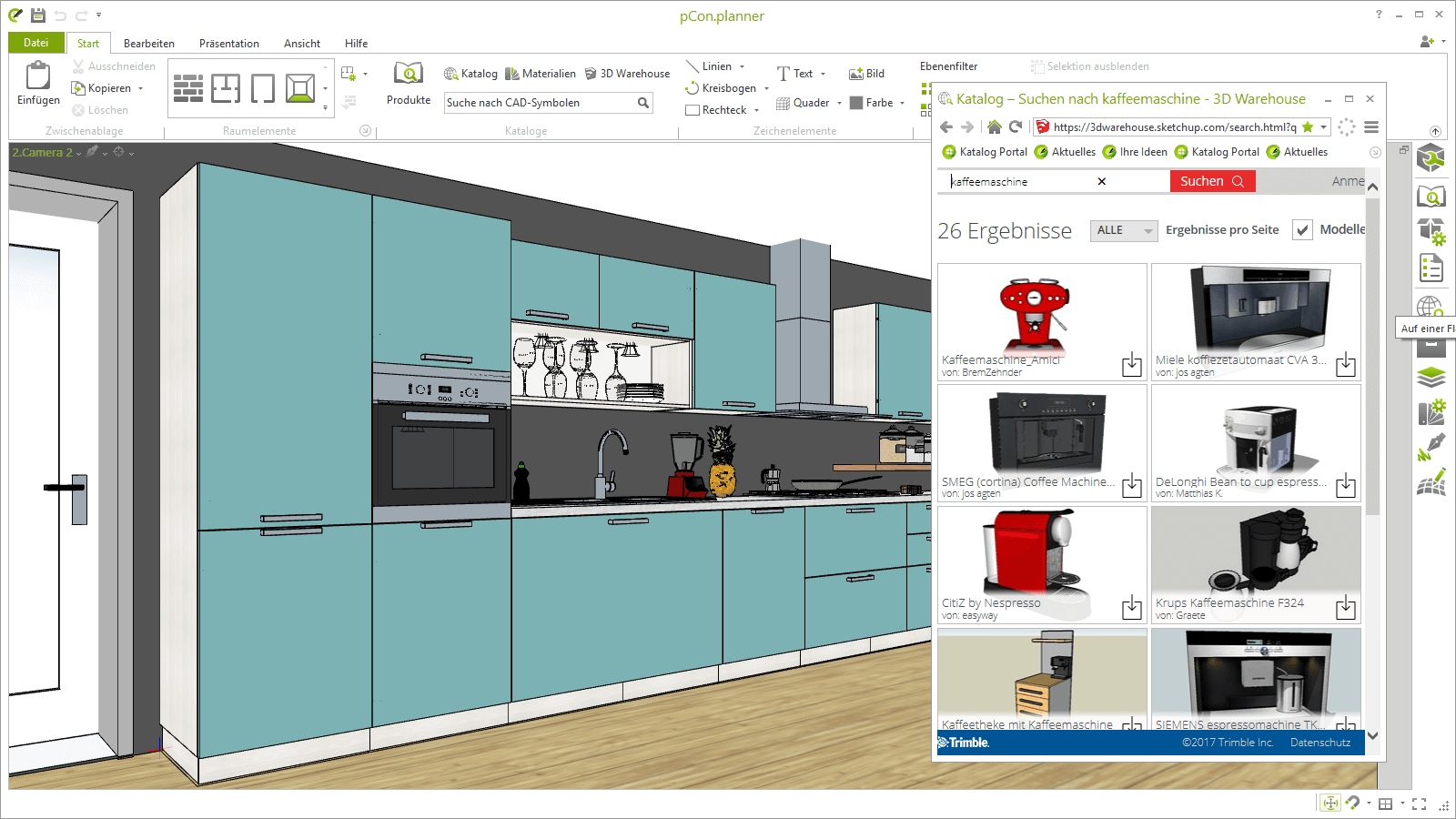Open the Produkte catalog icon
The width and height of the screenshot is (1456, 819).
pos(408,75)
